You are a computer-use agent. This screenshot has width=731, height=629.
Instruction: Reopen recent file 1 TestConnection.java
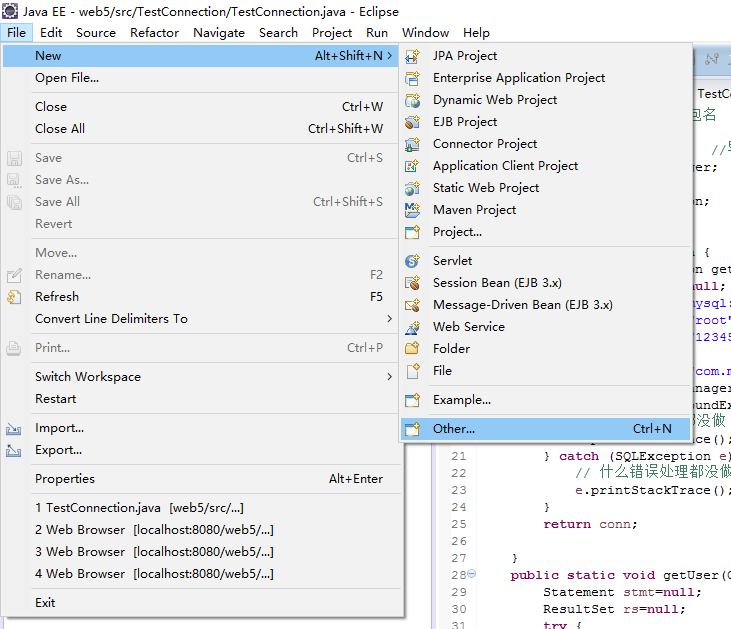(140, 508)
